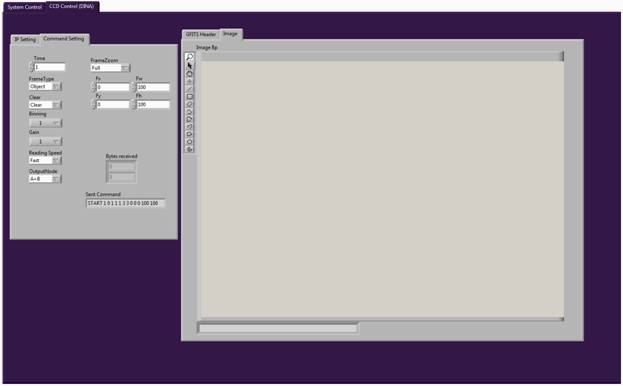
Task: Choose the pan hand tool
Action: [190, 73]
